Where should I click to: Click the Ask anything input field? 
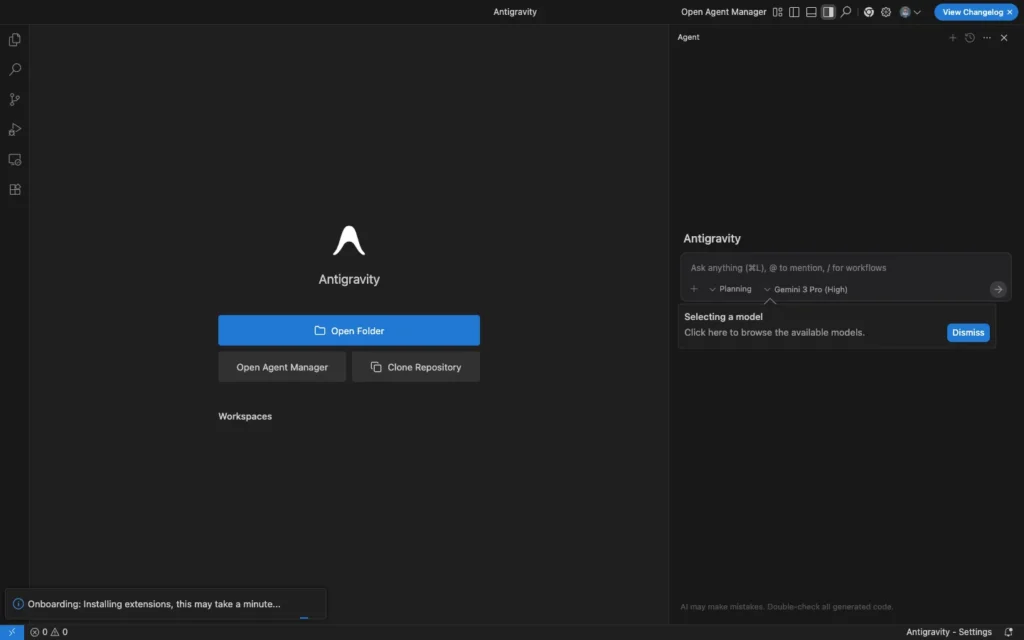click(x=845, y=268)
